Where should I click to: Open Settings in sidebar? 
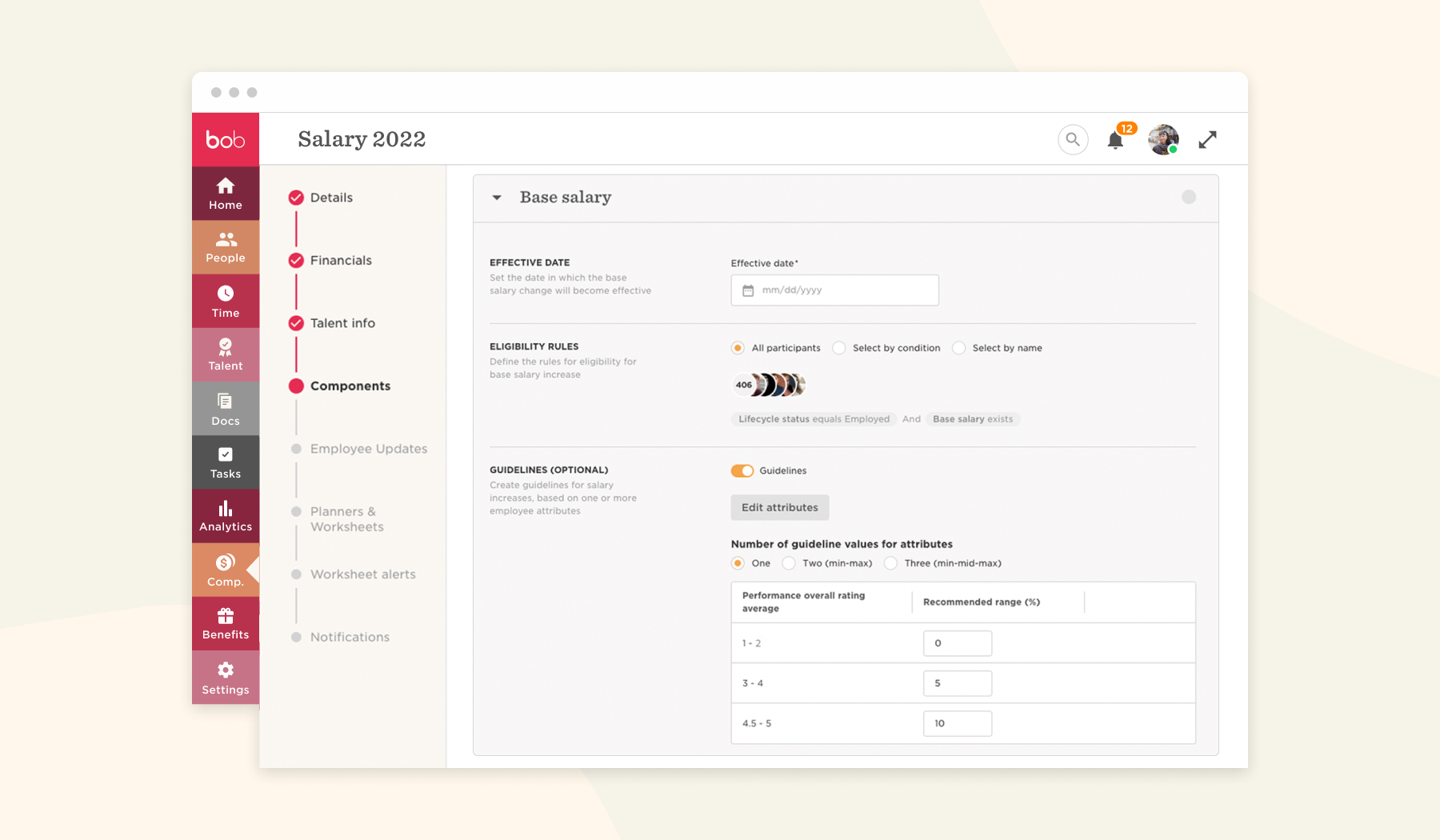226,678
